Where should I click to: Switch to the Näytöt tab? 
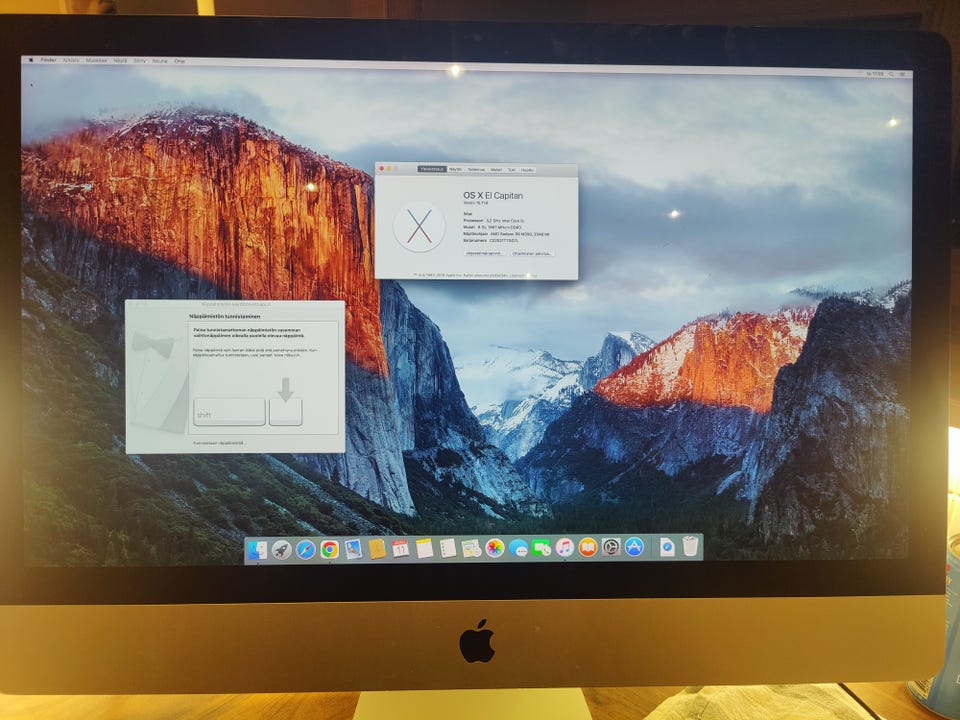pos(455,170)
